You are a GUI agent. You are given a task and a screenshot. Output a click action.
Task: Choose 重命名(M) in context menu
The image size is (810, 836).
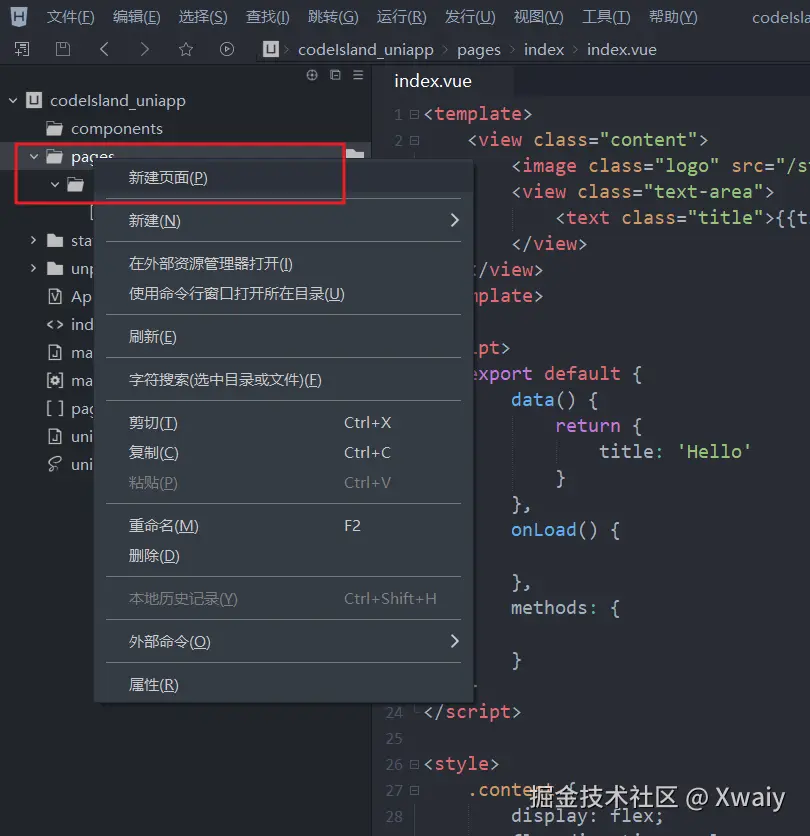(x=283, y=526)
